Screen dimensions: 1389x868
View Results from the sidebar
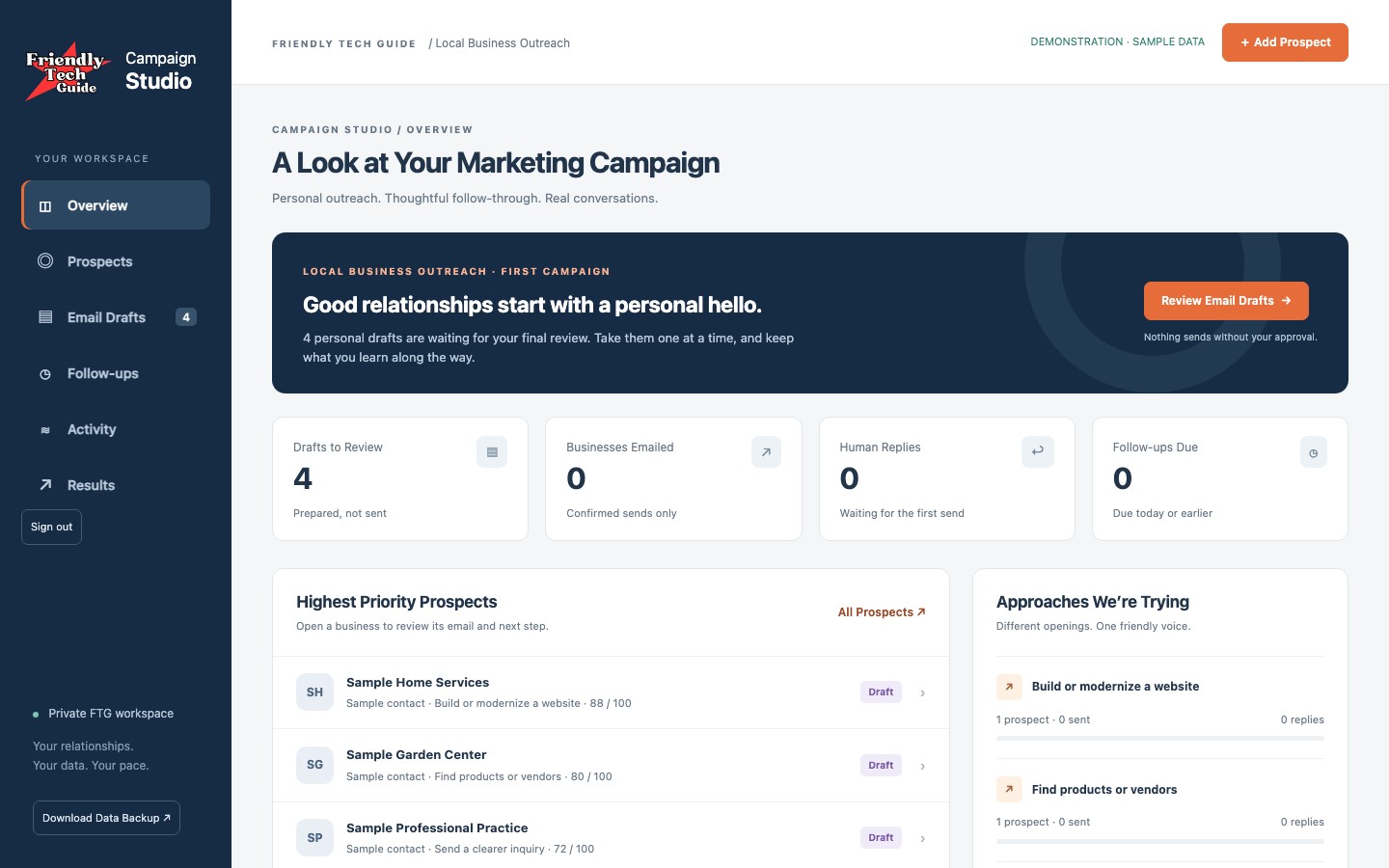[116, 485]
